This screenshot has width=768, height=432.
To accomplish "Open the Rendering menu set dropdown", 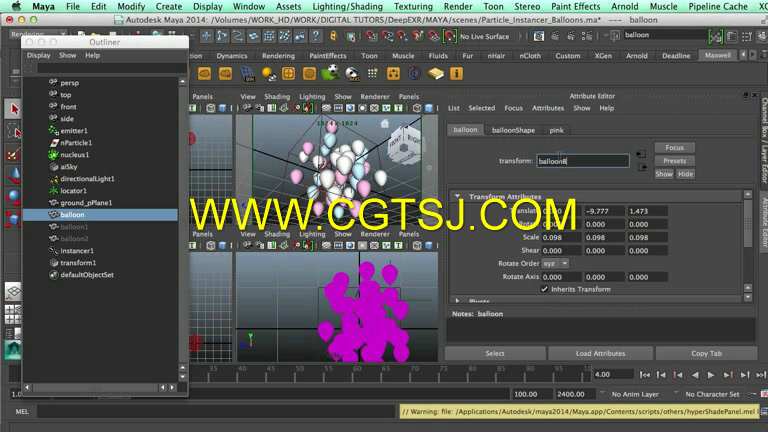I will coord(38,34).
